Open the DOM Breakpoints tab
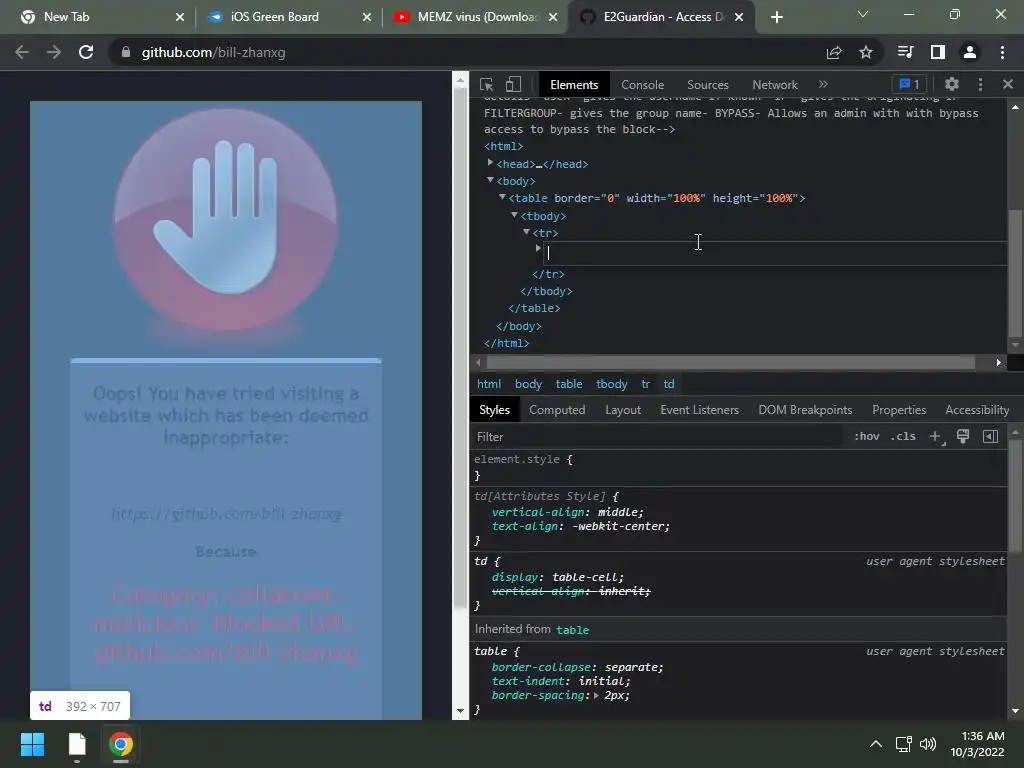1024x768 pixels. [805, 409]
